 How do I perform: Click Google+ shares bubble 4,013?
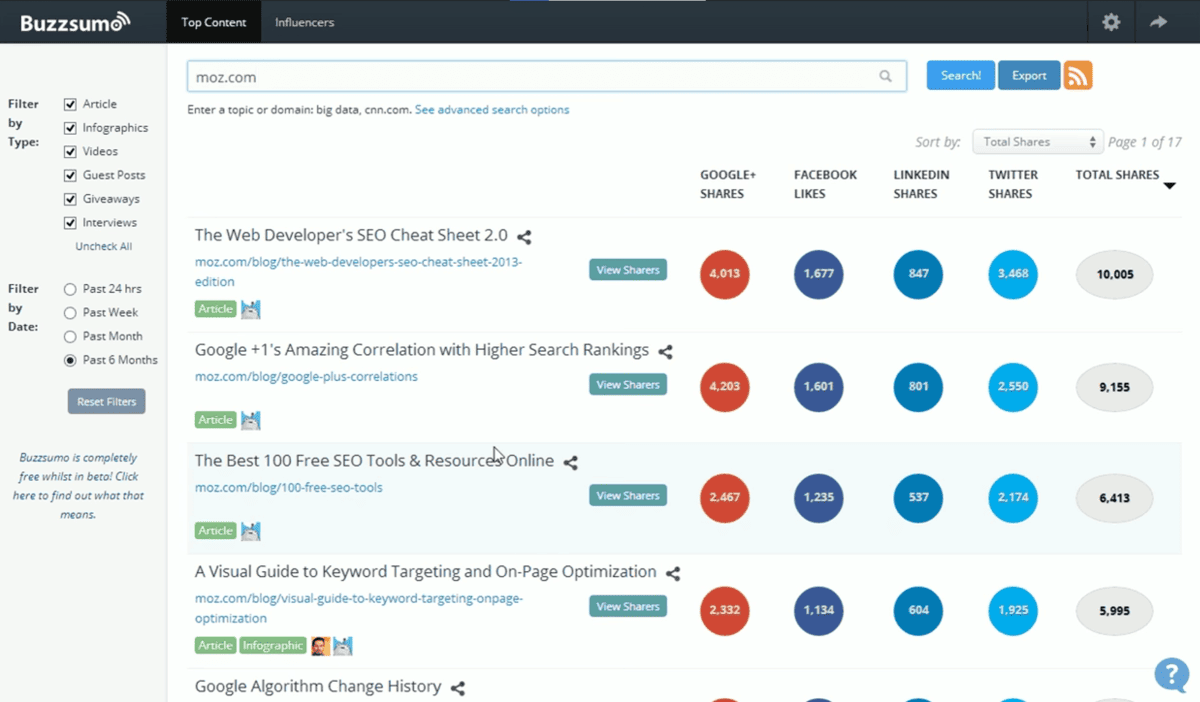pyautogui.click(x=725, y=274)
